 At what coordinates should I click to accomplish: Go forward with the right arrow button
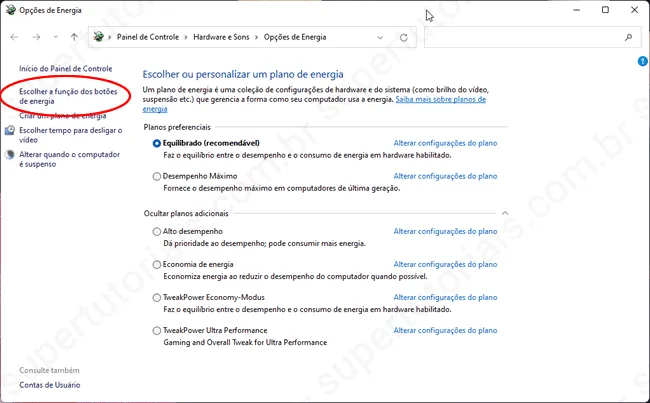pos(36,37)
